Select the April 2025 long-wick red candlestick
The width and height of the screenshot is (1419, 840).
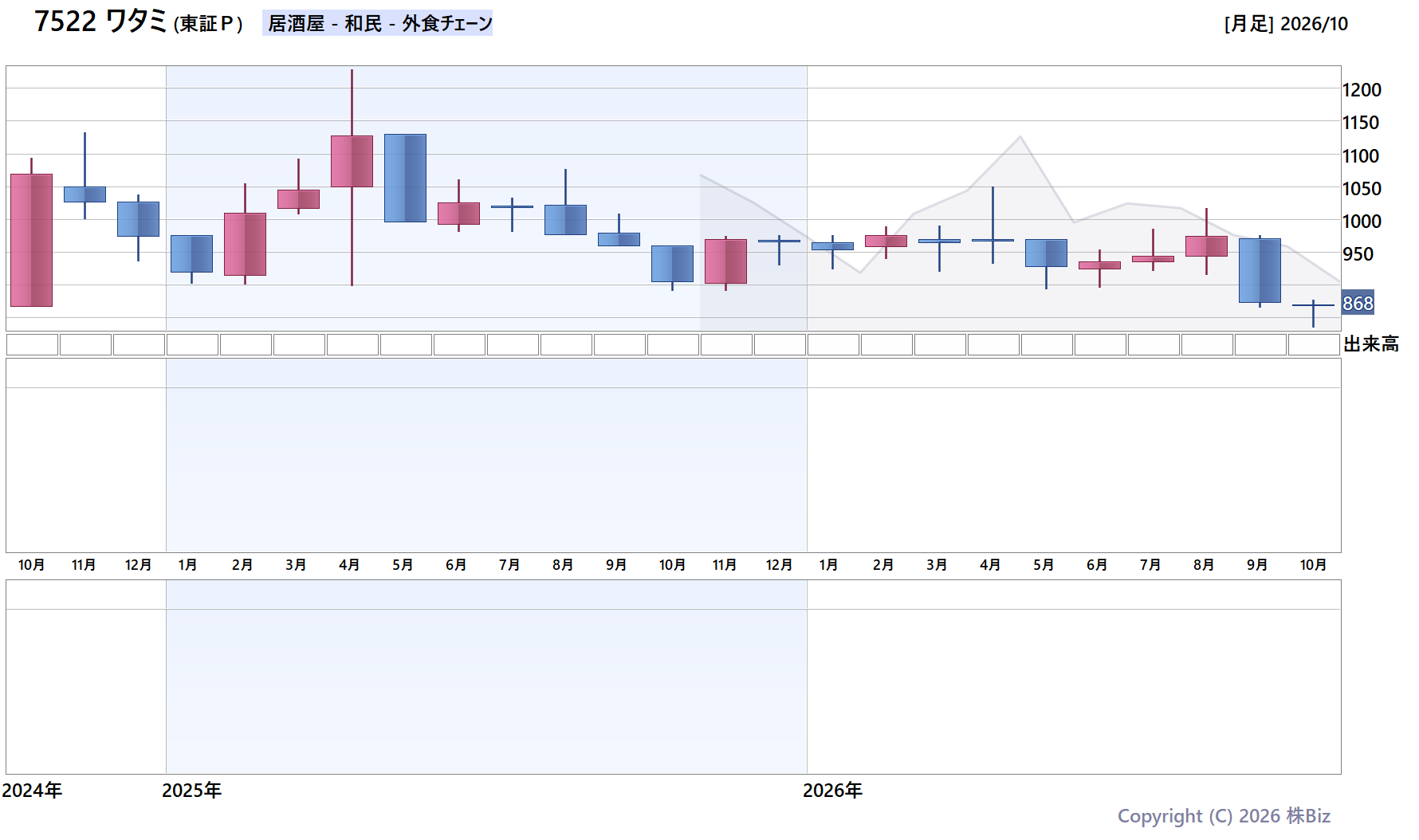coord(352,162)
